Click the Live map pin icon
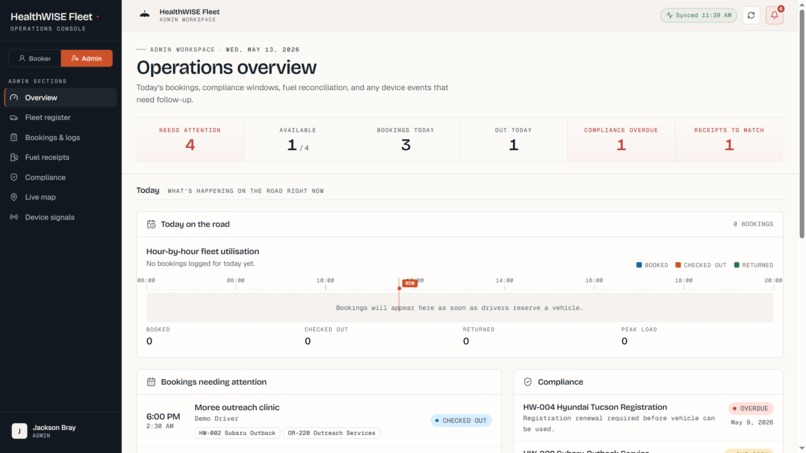 (x=14, y=197)
